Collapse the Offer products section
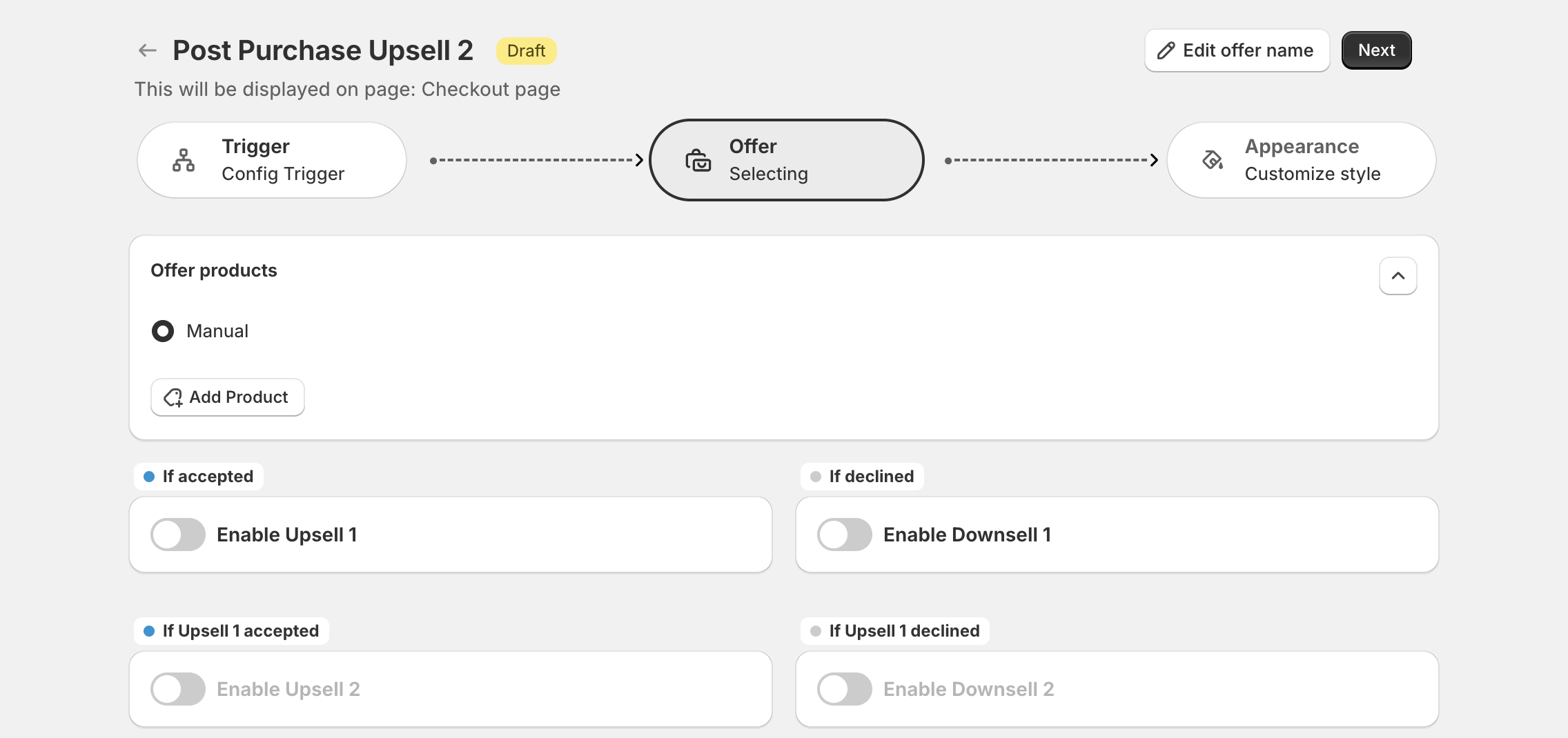Screen dimensions: 1568x738 tap(1398, 276)
